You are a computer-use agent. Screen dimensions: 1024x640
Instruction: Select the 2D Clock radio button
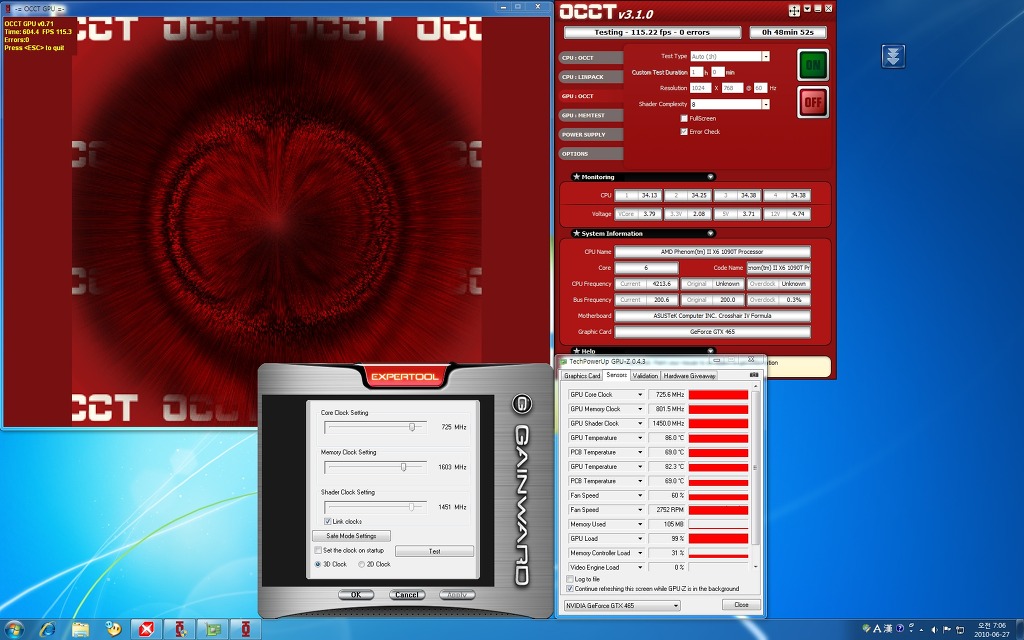click(361, 564)
